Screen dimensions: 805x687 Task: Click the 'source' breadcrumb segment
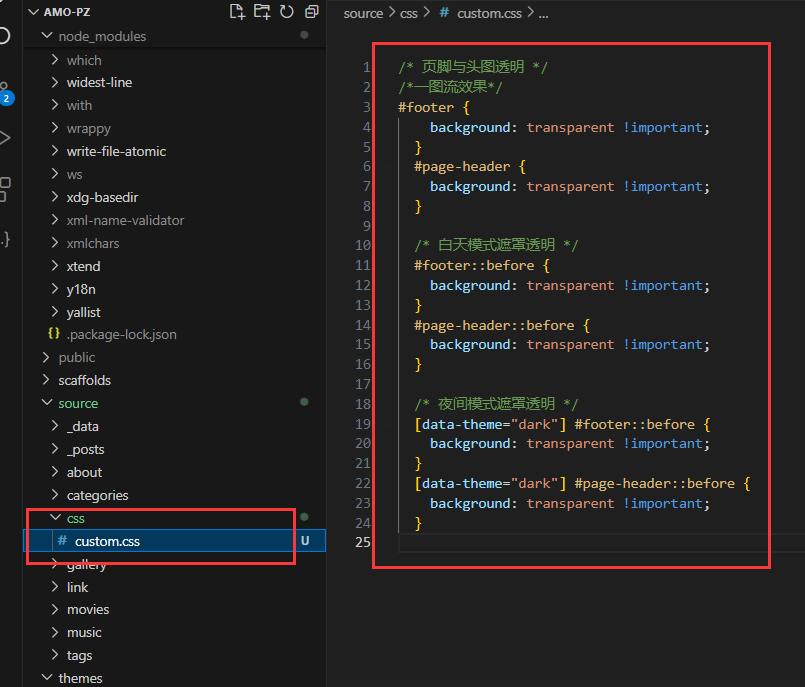[363, 13]
